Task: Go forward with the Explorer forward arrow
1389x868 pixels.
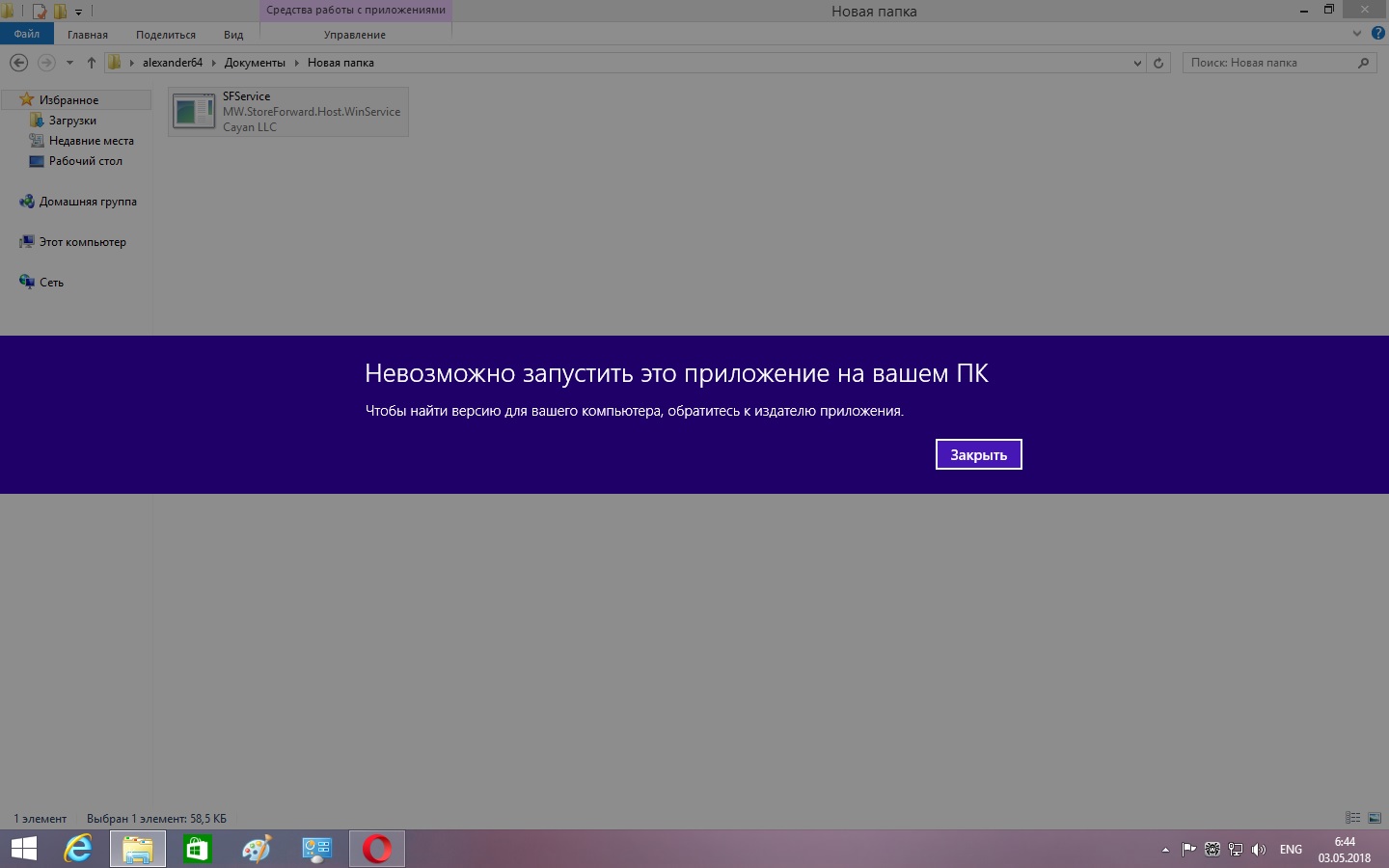Action: [46, 63]
